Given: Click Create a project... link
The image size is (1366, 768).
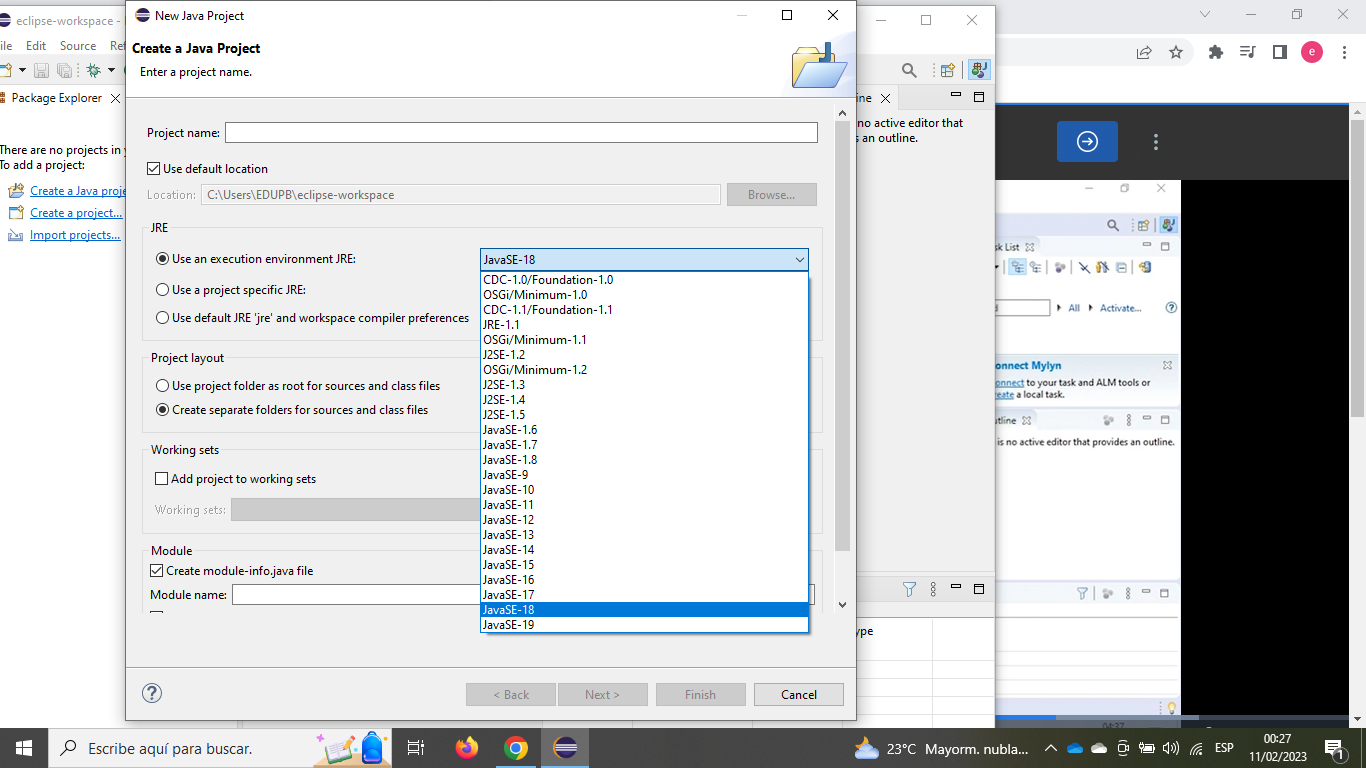Looking at the screenshot, I should [76, 213].
